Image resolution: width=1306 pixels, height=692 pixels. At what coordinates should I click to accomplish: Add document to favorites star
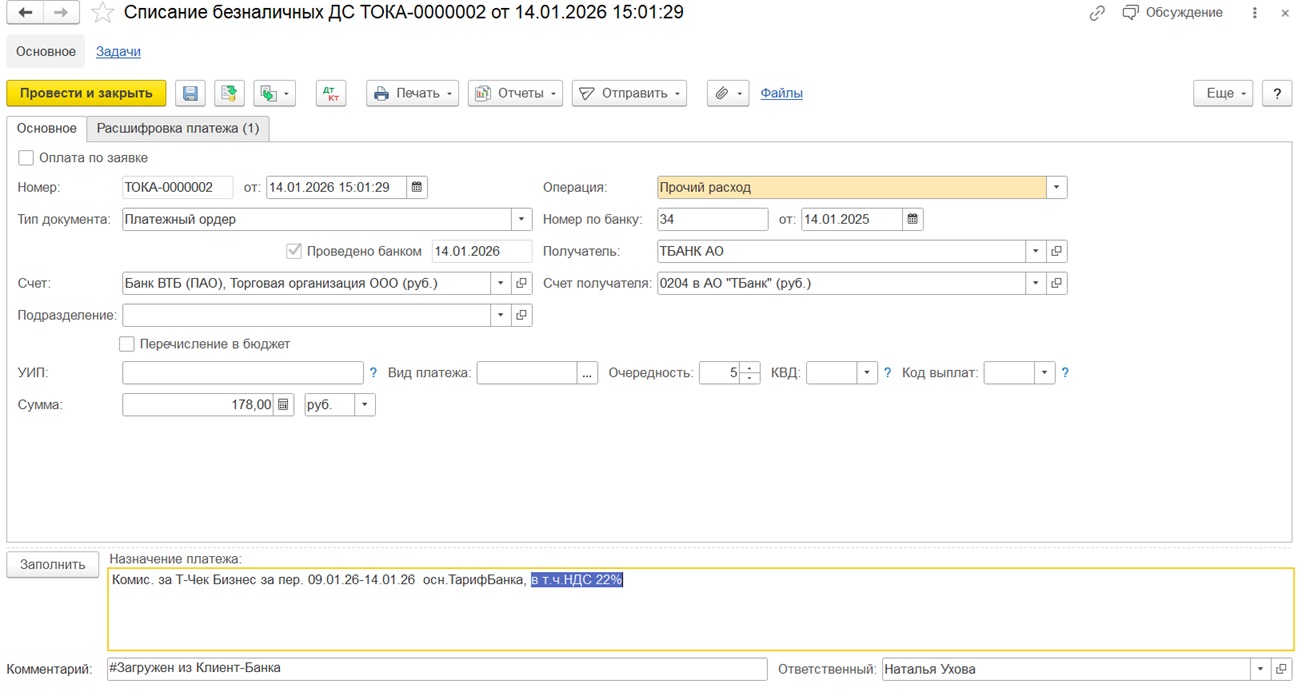coord(102,13)
